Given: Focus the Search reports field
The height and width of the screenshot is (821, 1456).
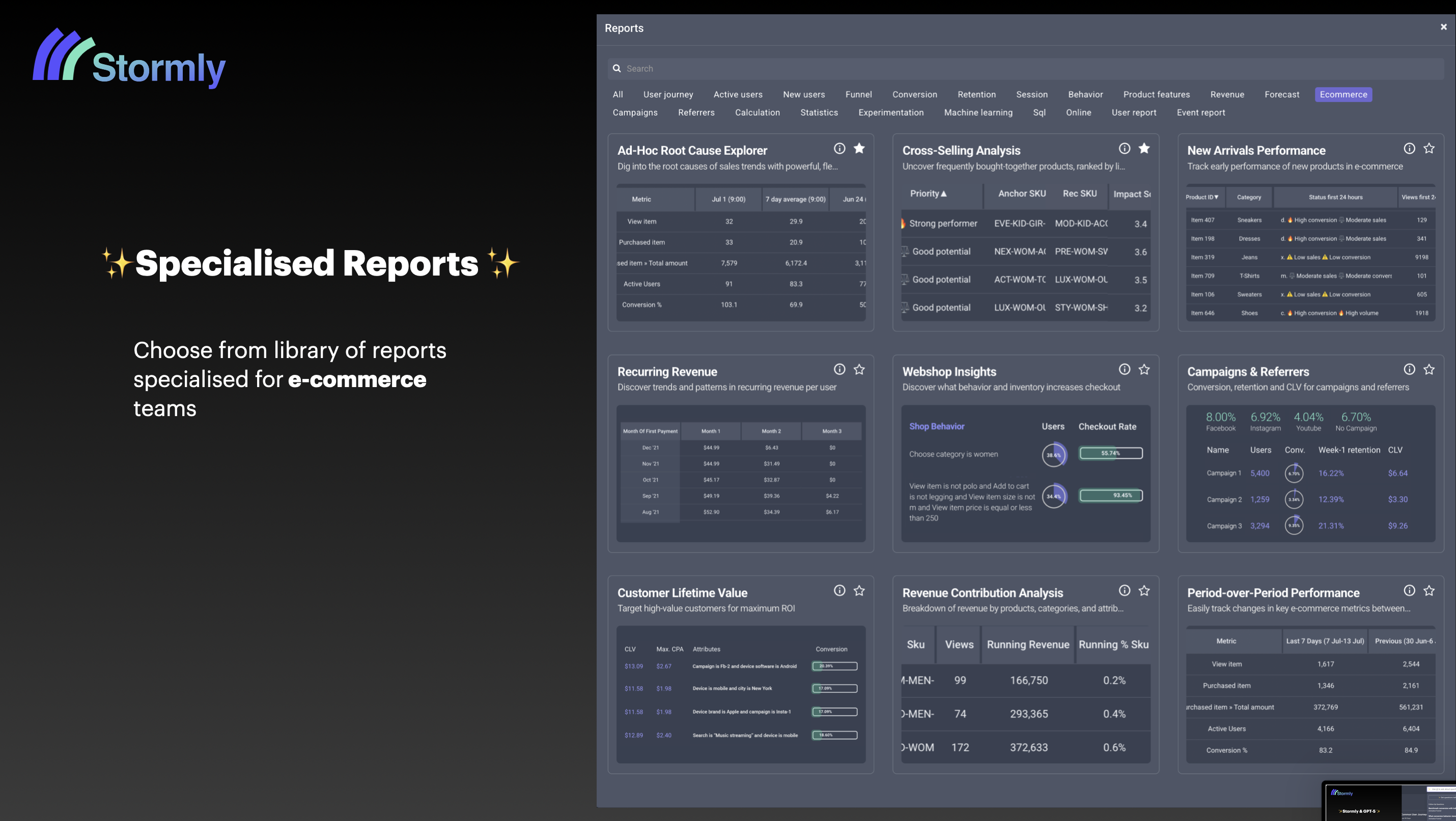Looking at the screenshot, I should click(1025, 68).
